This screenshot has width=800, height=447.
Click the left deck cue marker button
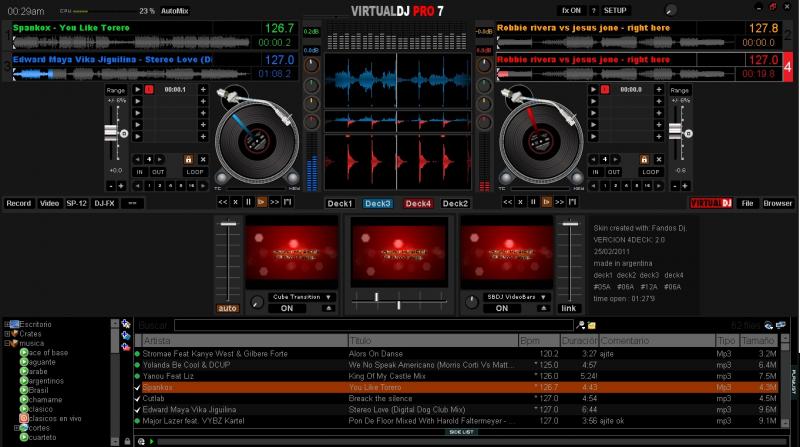click(288, 202)
